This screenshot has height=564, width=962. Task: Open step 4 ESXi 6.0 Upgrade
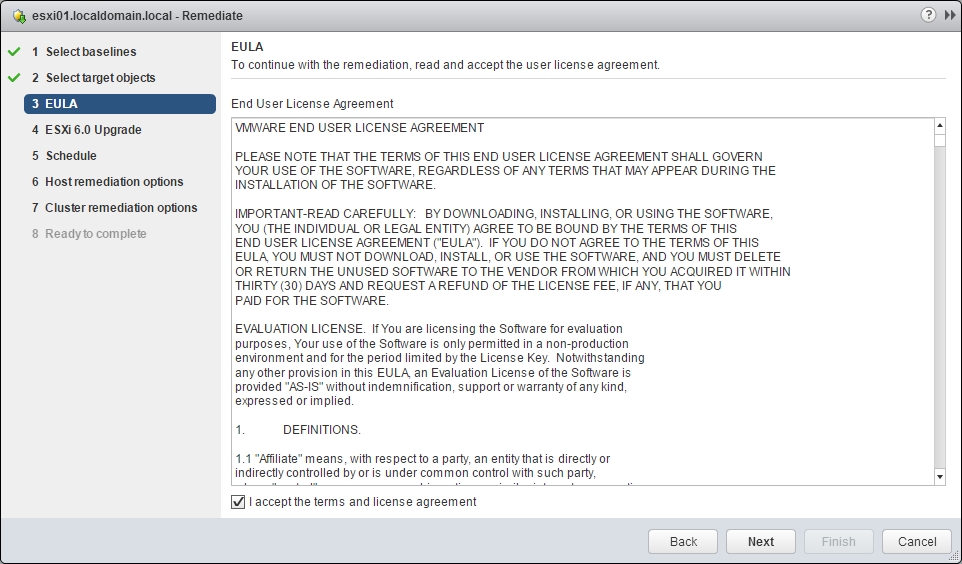coord(93,130)
